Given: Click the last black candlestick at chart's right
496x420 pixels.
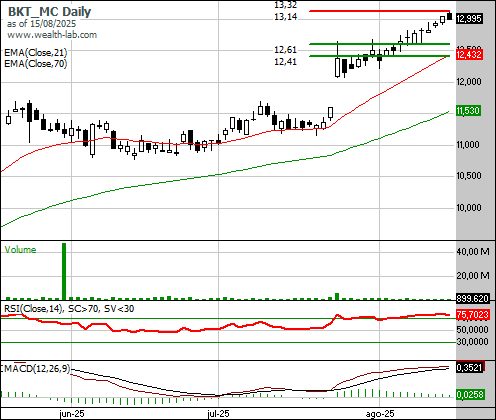Looking at the screenshot, I should tap(449, 16).
